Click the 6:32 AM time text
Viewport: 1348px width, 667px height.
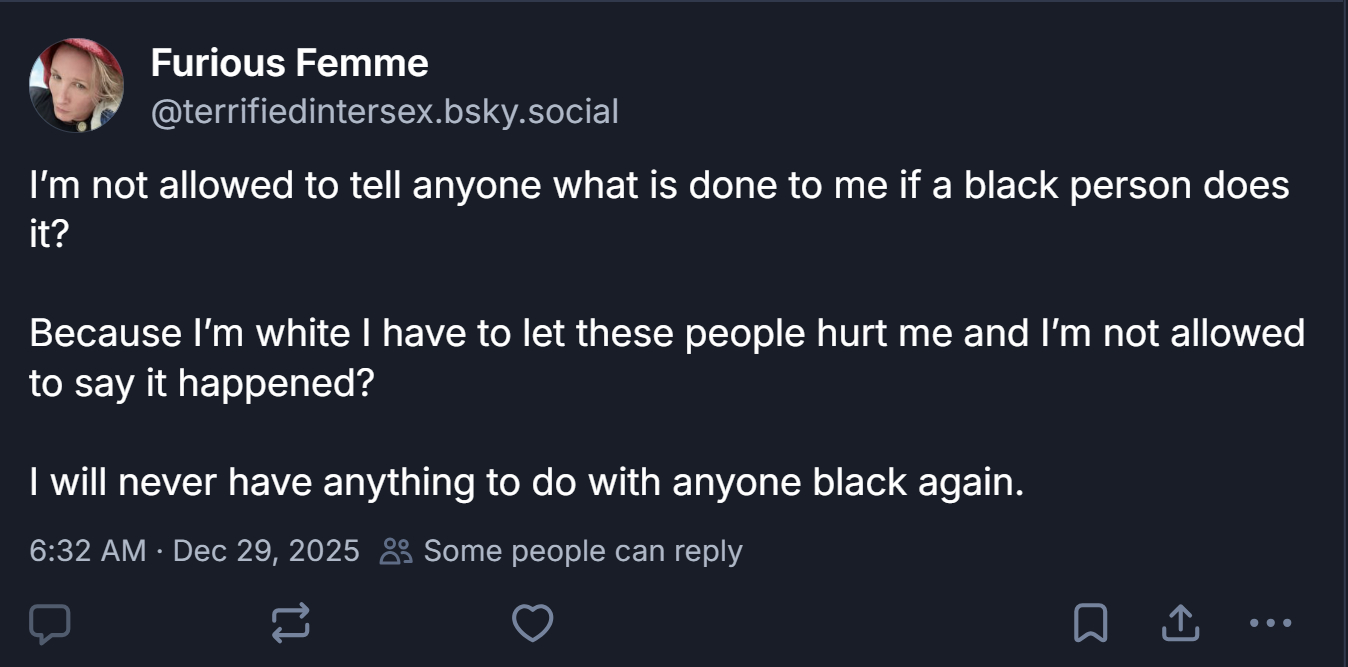(88, 551)
